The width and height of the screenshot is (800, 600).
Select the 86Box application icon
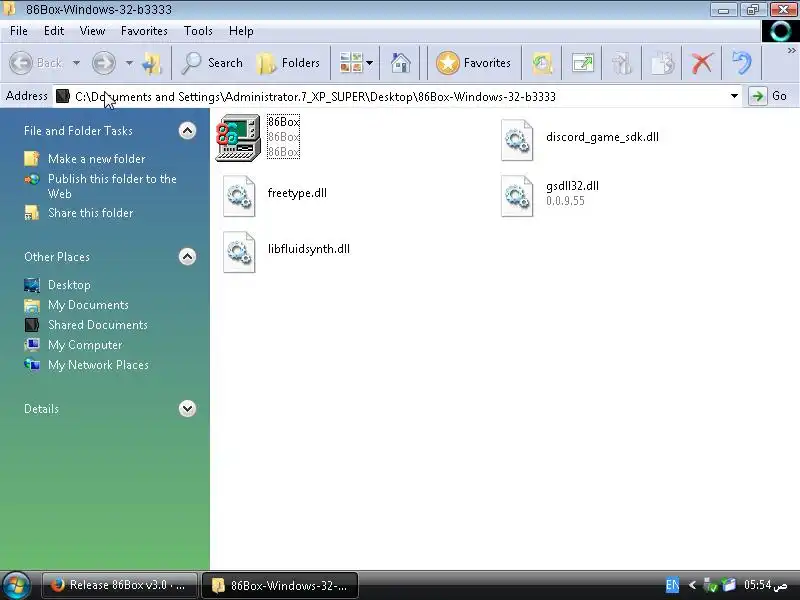238,138
